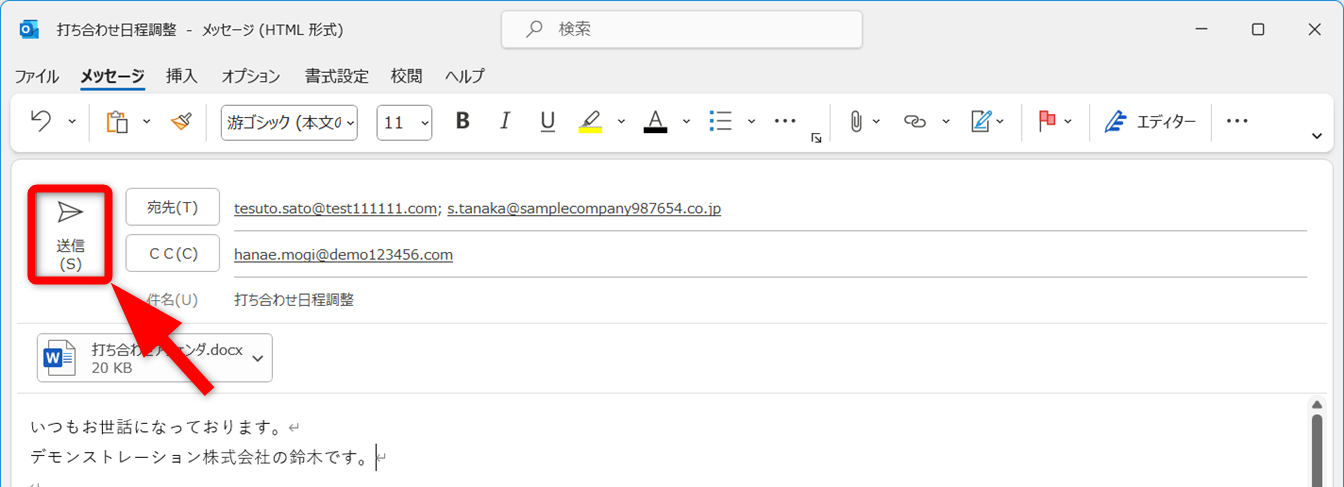Click the Paste clipboard icon
Viewport: 1344px width, 487px height.
pos(117,122)
